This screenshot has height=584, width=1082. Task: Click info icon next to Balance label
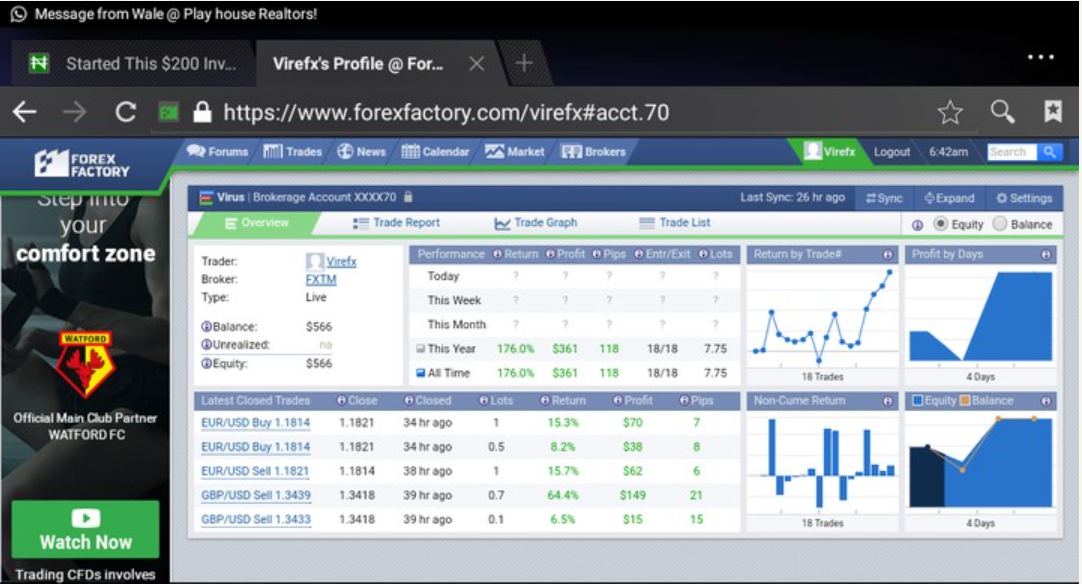[206, 327]
